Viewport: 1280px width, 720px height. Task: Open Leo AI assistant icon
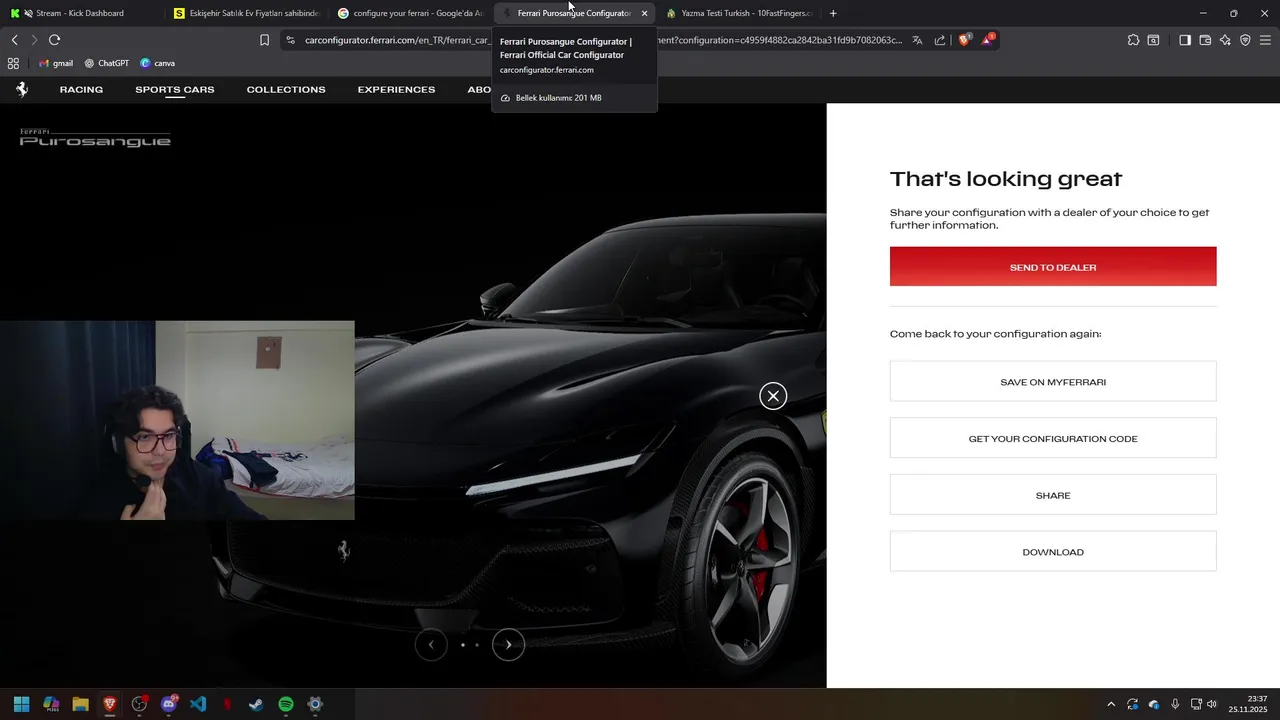click(x=1225, y=40)
